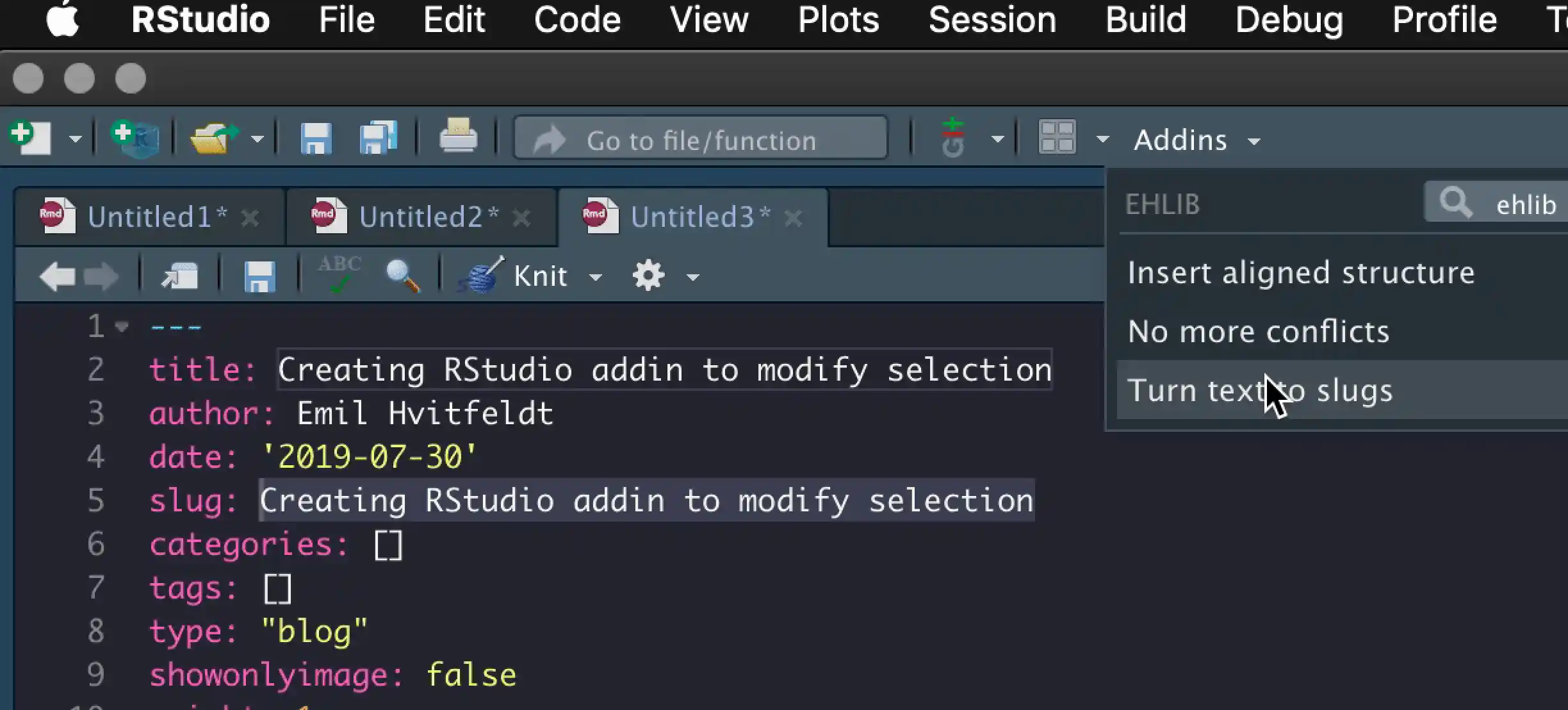Click the Create a Project icon
This screenshot has width=1568, height=710.
point(135,138)
